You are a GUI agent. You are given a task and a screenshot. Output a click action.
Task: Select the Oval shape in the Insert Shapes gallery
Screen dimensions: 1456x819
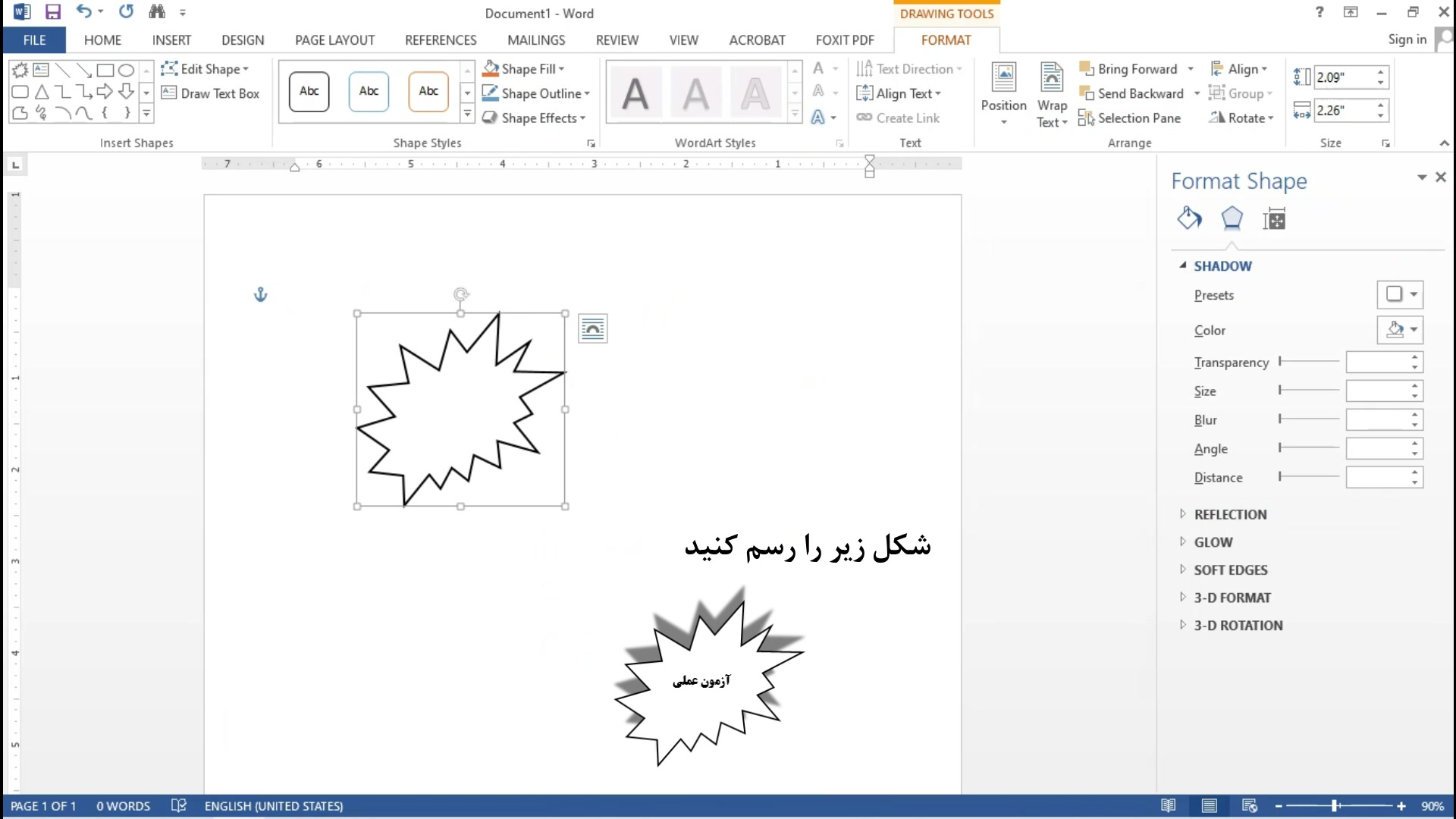point(127,71)
